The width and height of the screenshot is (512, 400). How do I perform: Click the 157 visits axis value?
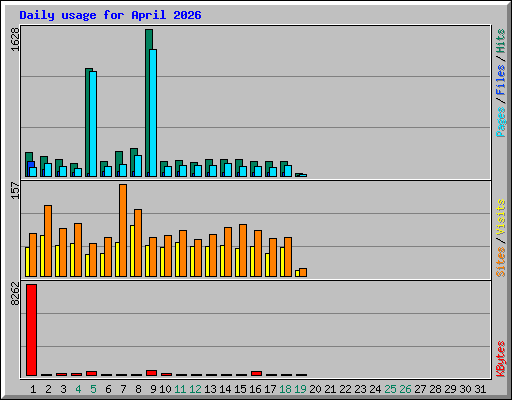15,190
